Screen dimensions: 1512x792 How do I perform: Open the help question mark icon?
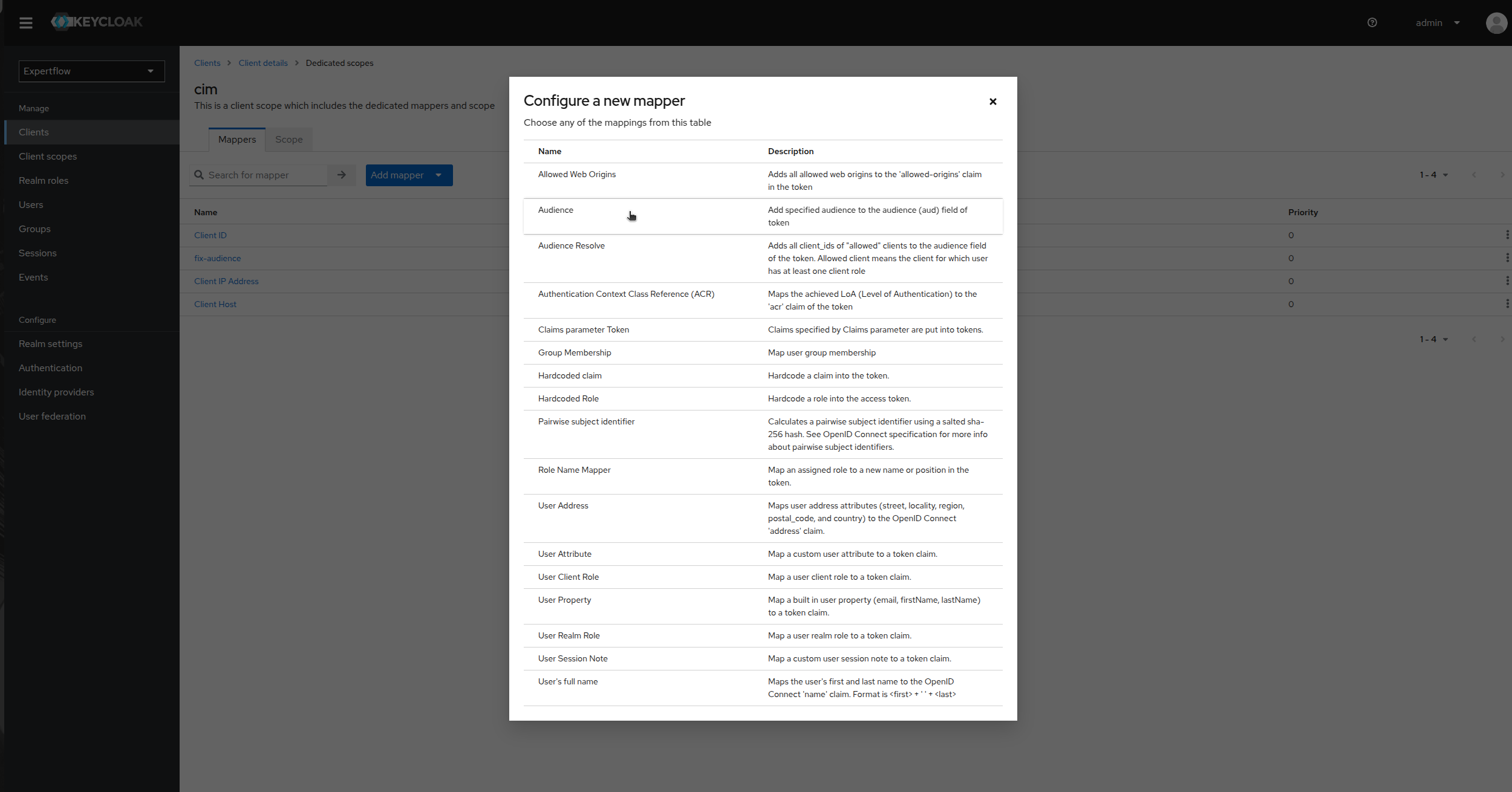coord(1372,22)
